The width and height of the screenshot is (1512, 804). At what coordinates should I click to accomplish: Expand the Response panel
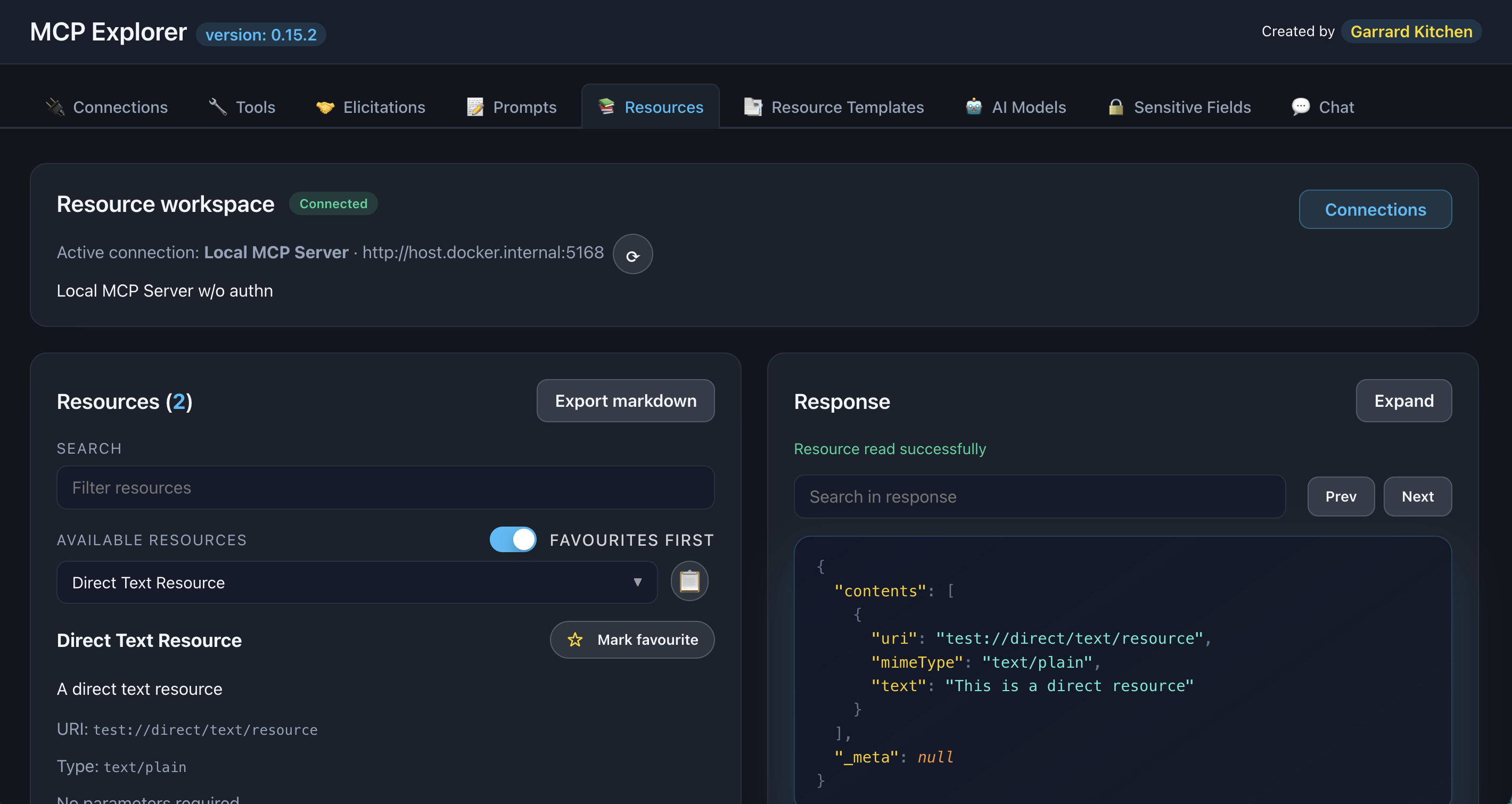[1403, 401]
